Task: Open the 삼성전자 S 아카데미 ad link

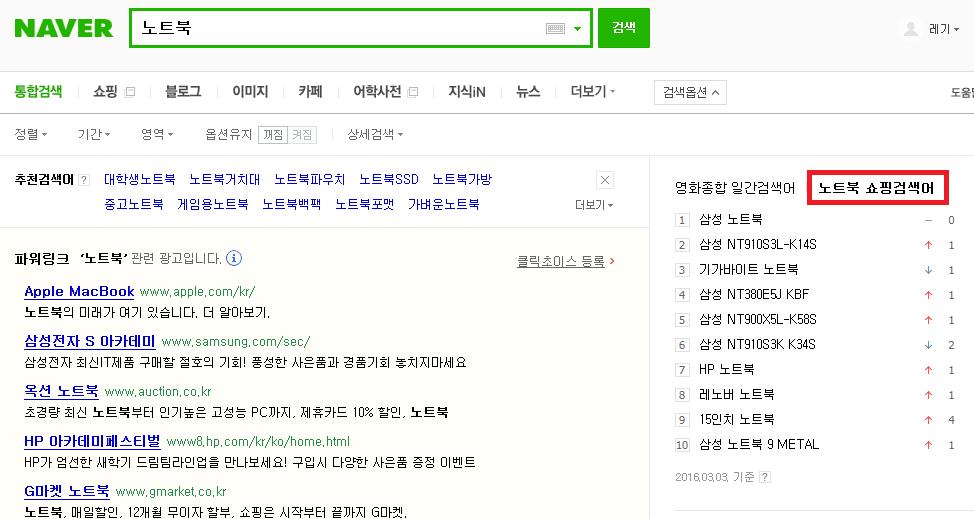Action: [x=89, y=341]
